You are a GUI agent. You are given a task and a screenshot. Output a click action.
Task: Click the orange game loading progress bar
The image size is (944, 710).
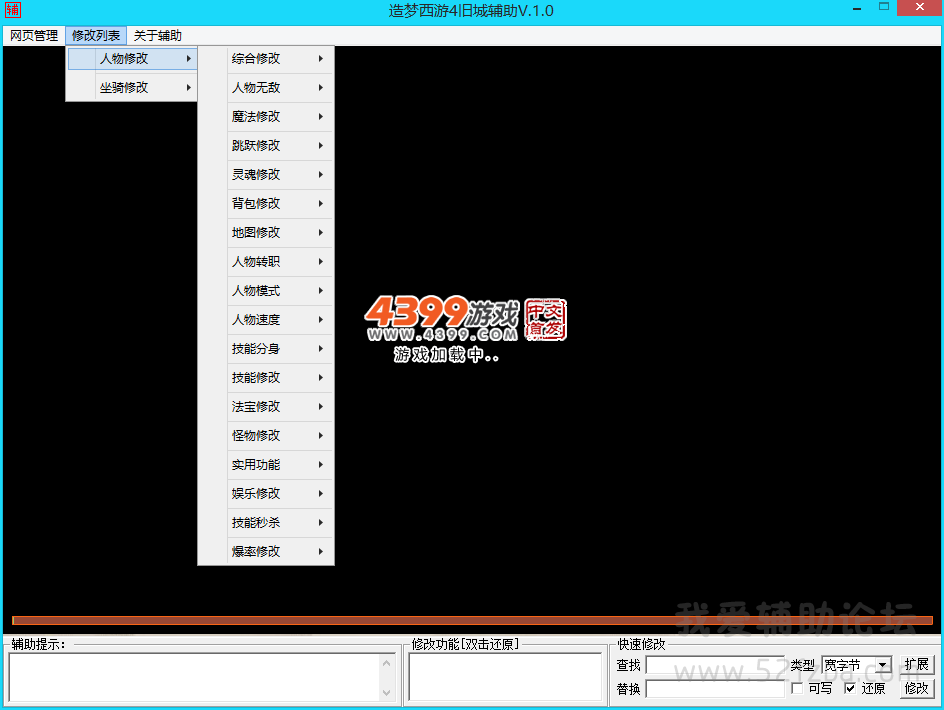point(472,620)
